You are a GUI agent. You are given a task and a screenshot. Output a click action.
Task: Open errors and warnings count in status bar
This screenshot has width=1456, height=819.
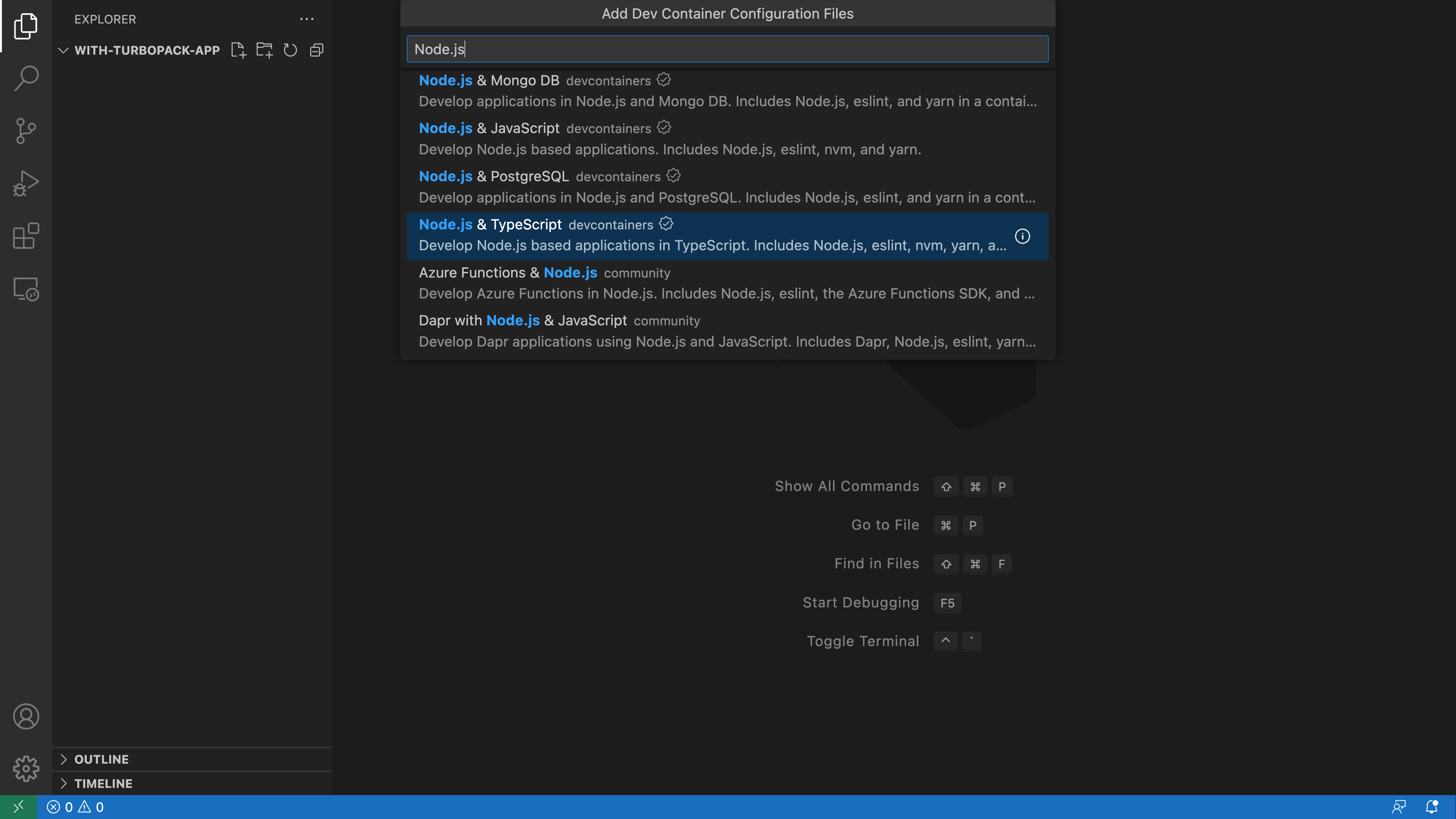tap(75, 806)
